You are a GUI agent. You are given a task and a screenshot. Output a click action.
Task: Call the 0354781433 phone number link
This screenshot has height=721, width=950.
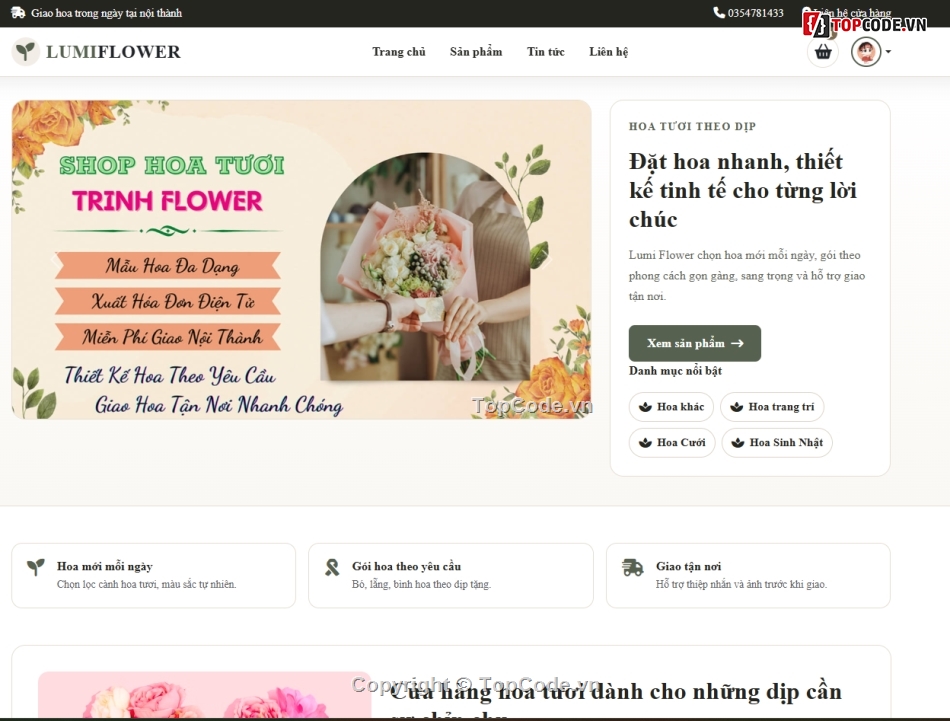(756, 13)
